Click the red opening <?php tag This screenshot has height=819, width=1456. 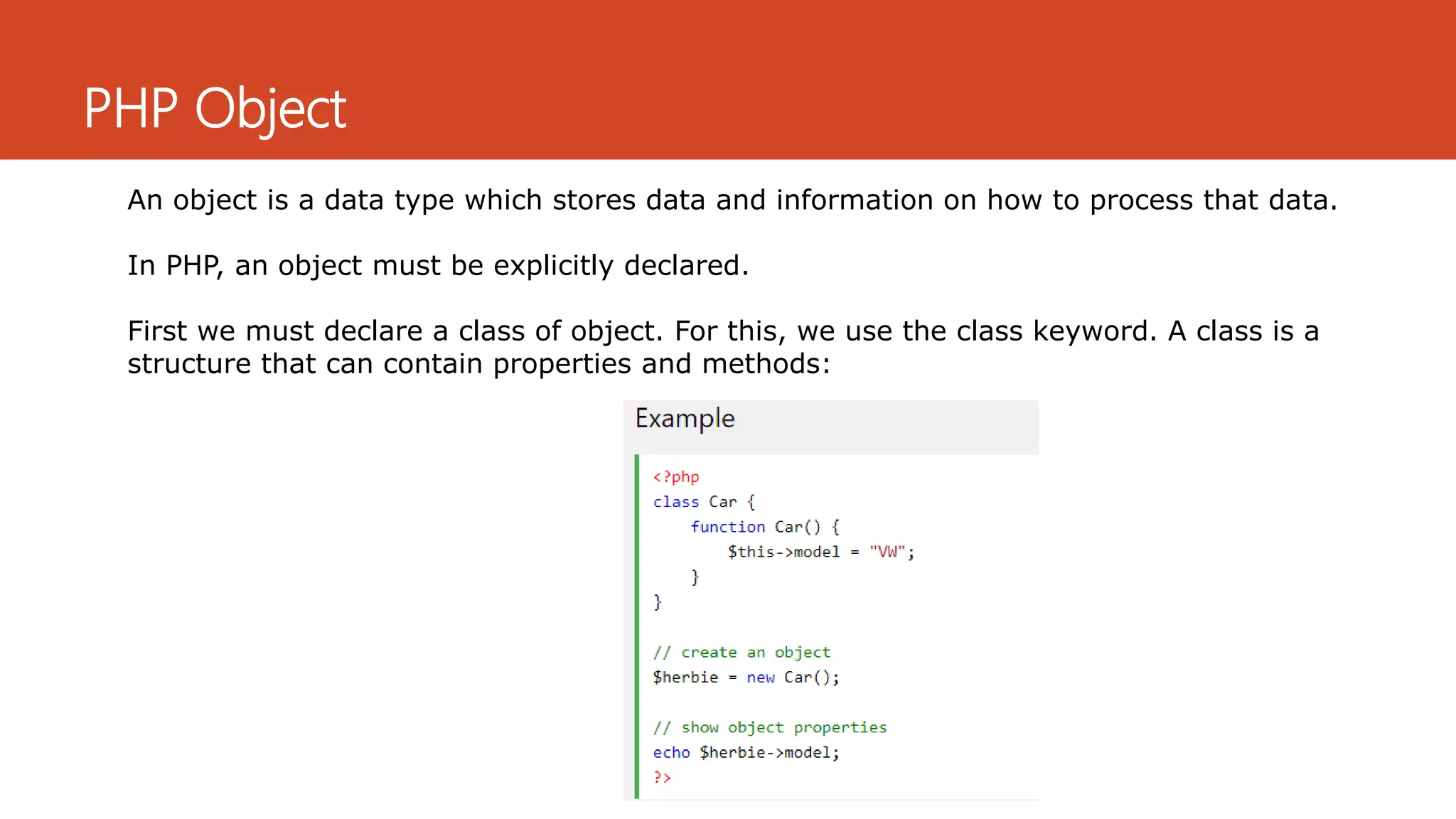676,477
